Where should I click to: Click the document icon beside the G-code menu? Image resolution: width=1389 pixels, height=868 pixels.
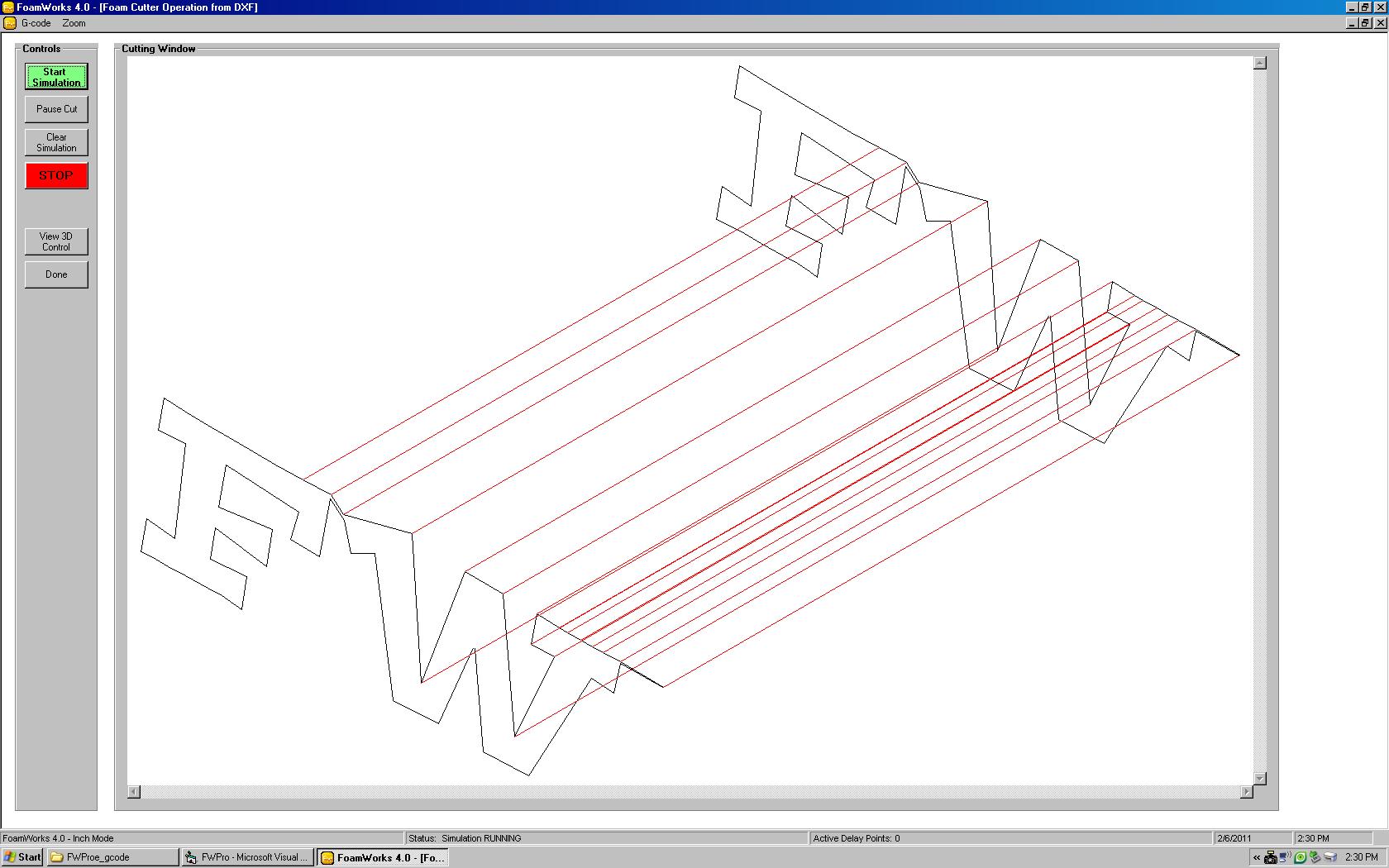8,23
